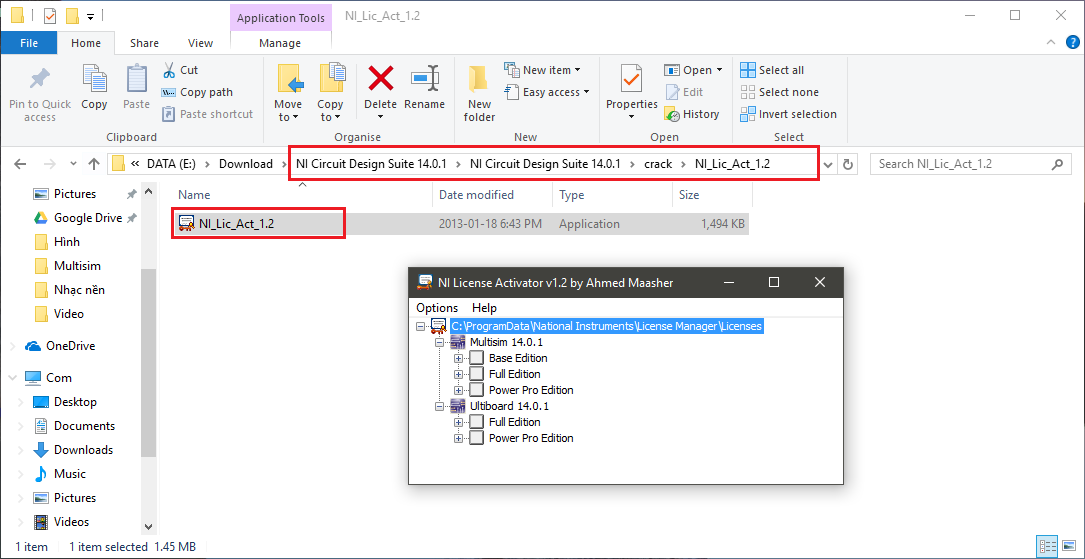Viewport: 1085px width, 559px height.
Task: Open the Manage tab
Action: click(280, 43)
